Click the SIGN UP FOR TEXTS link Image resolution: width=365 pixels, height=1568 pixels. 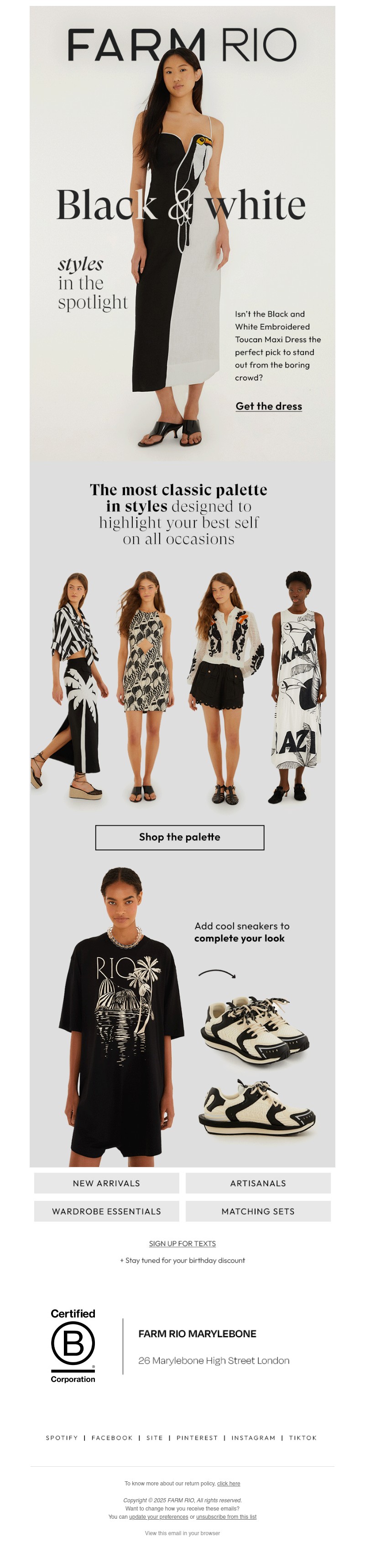[x=182, y=1243]
